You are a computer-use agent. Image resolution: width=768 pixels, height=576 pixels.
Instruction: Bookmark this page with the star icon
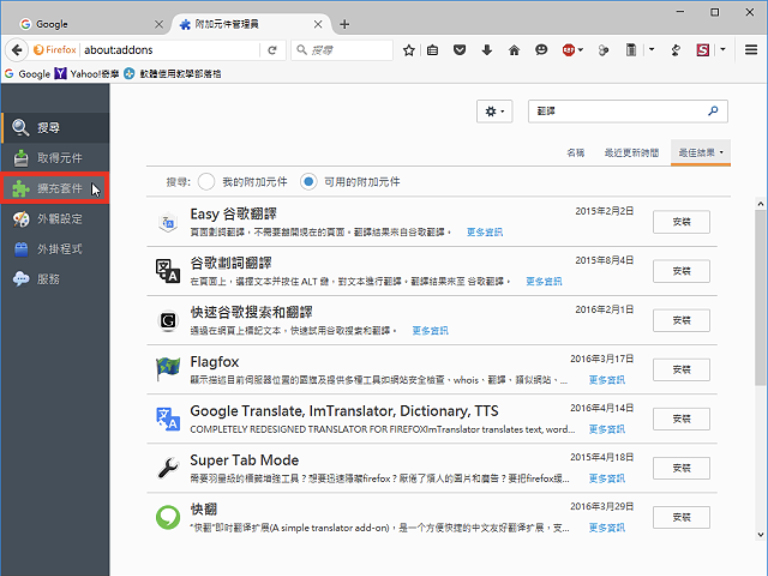[408, 50]
